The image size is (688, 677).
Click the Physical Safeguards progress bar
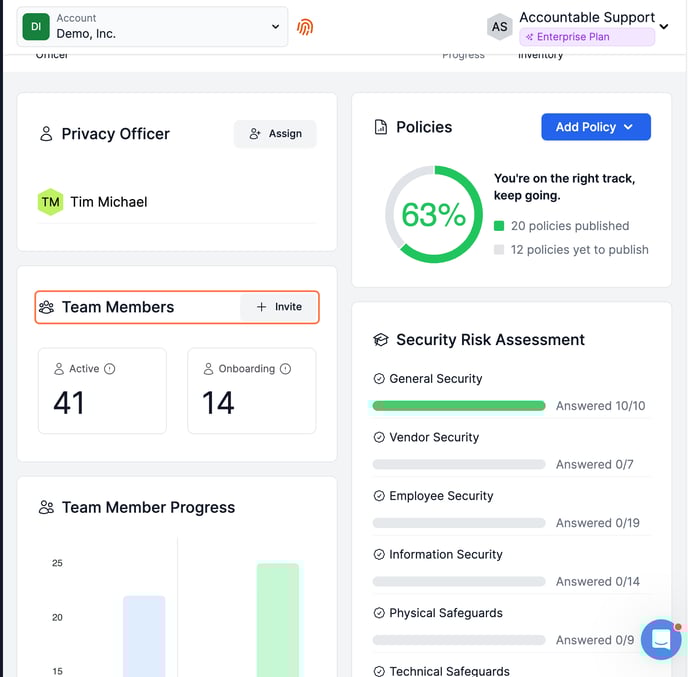(459, 640)
